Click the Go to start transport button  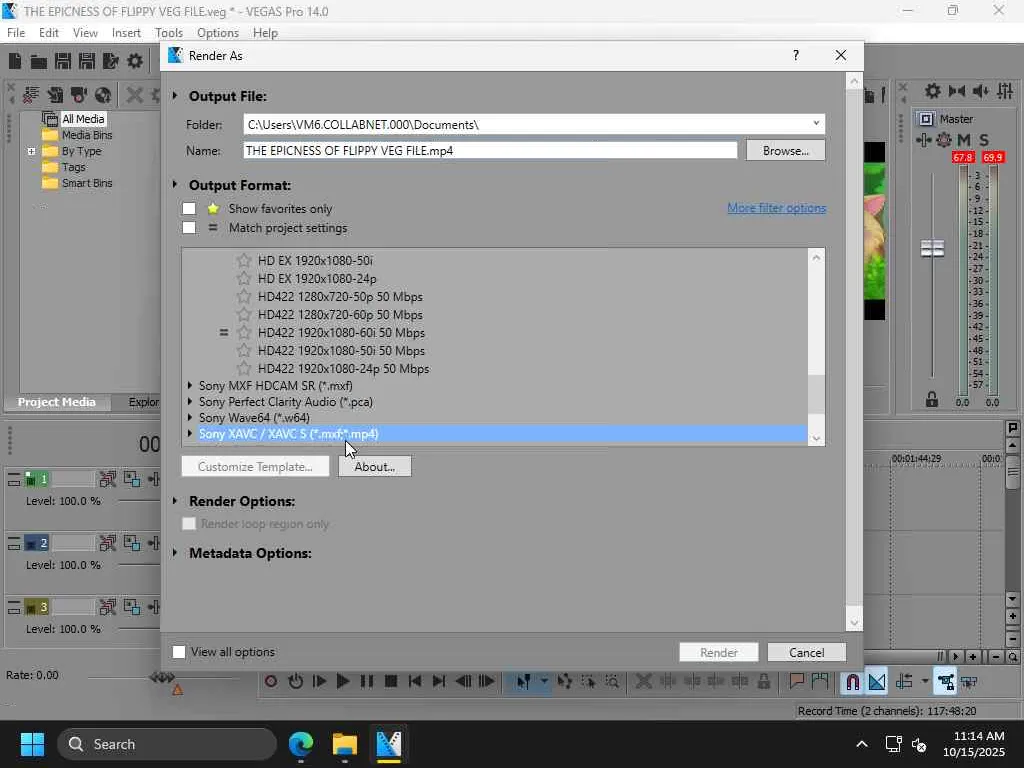click(415, 681)
